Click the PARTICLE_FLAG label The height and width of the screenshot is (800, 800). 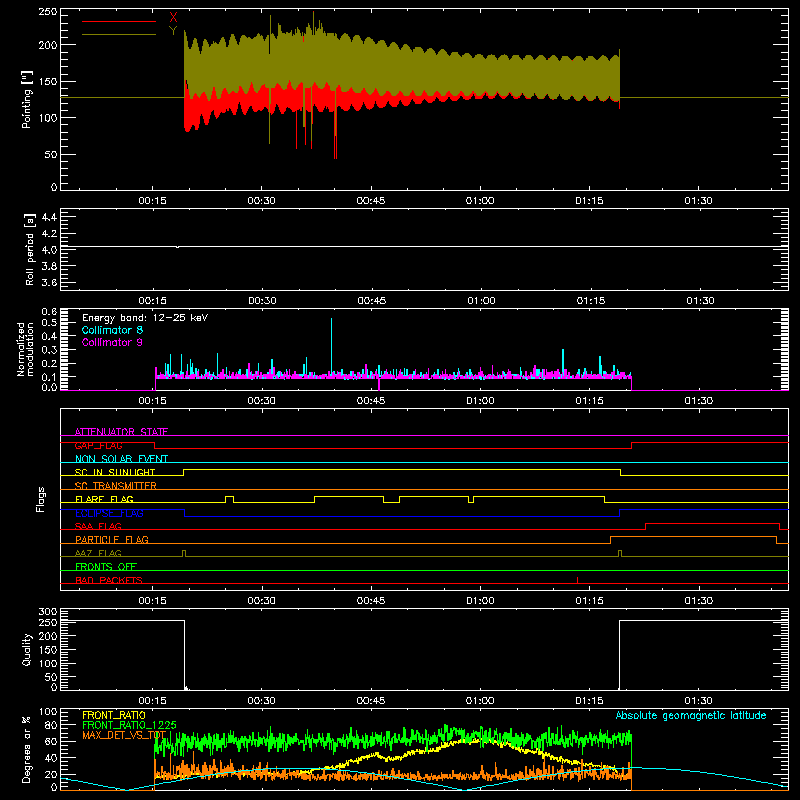pos(112,539)
